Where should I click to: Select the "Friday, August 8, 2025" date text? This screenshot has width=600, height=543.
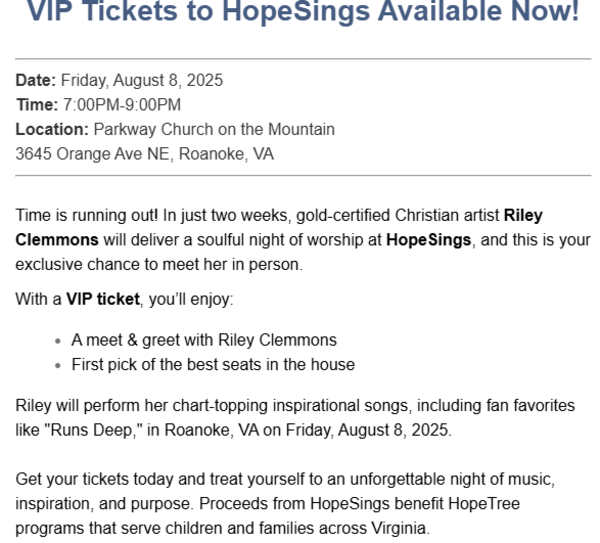pyautogui.click(x=142, y=81)
